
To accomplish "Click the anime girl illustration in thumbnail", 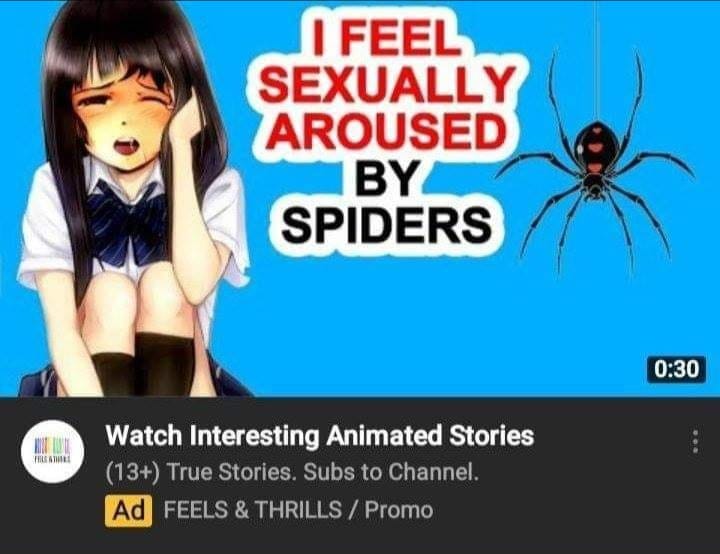I will click(133, 198).
